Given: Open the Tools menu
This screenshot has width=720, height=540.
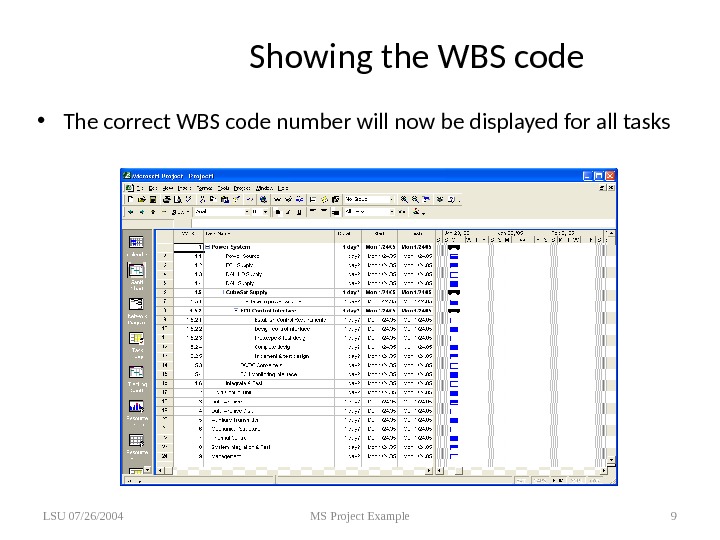Looking at the screenshot, I should pos(223,188).
